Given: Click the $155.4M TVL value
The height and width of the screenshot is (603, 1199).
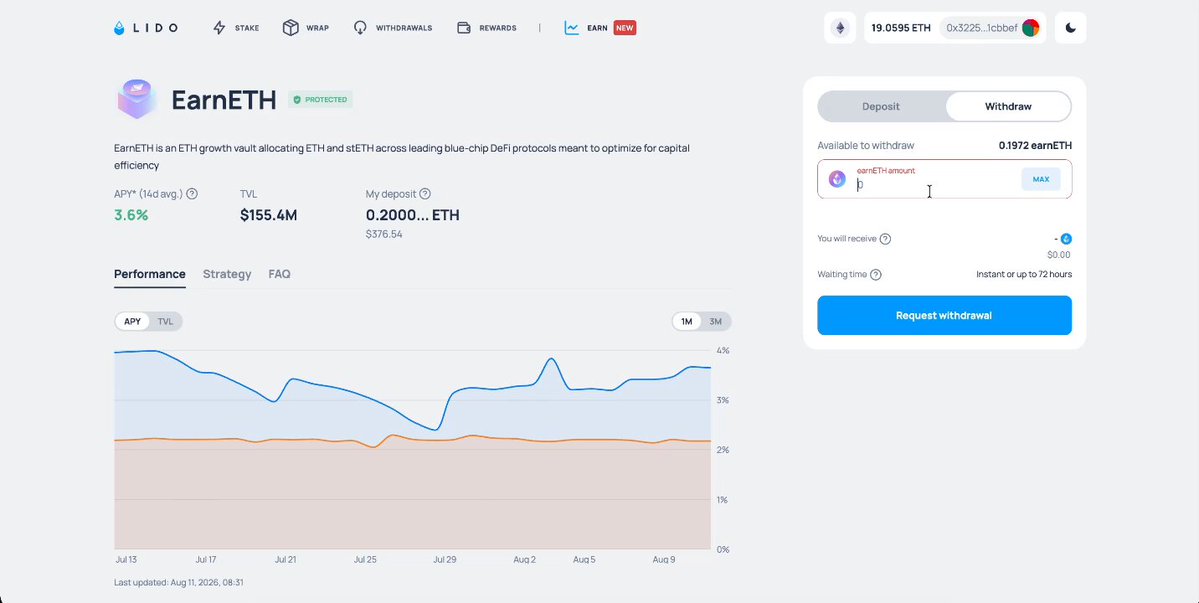Looking at the screenshot, I should (x=268, y=215).
